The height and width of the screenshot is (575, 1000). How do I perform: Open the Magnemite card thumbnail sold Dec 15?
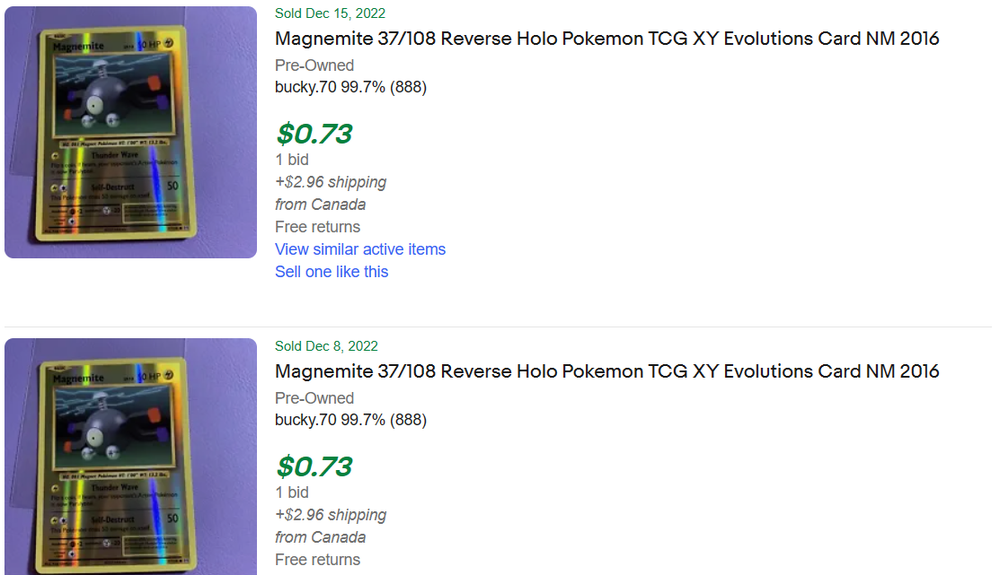click(131, 132)
